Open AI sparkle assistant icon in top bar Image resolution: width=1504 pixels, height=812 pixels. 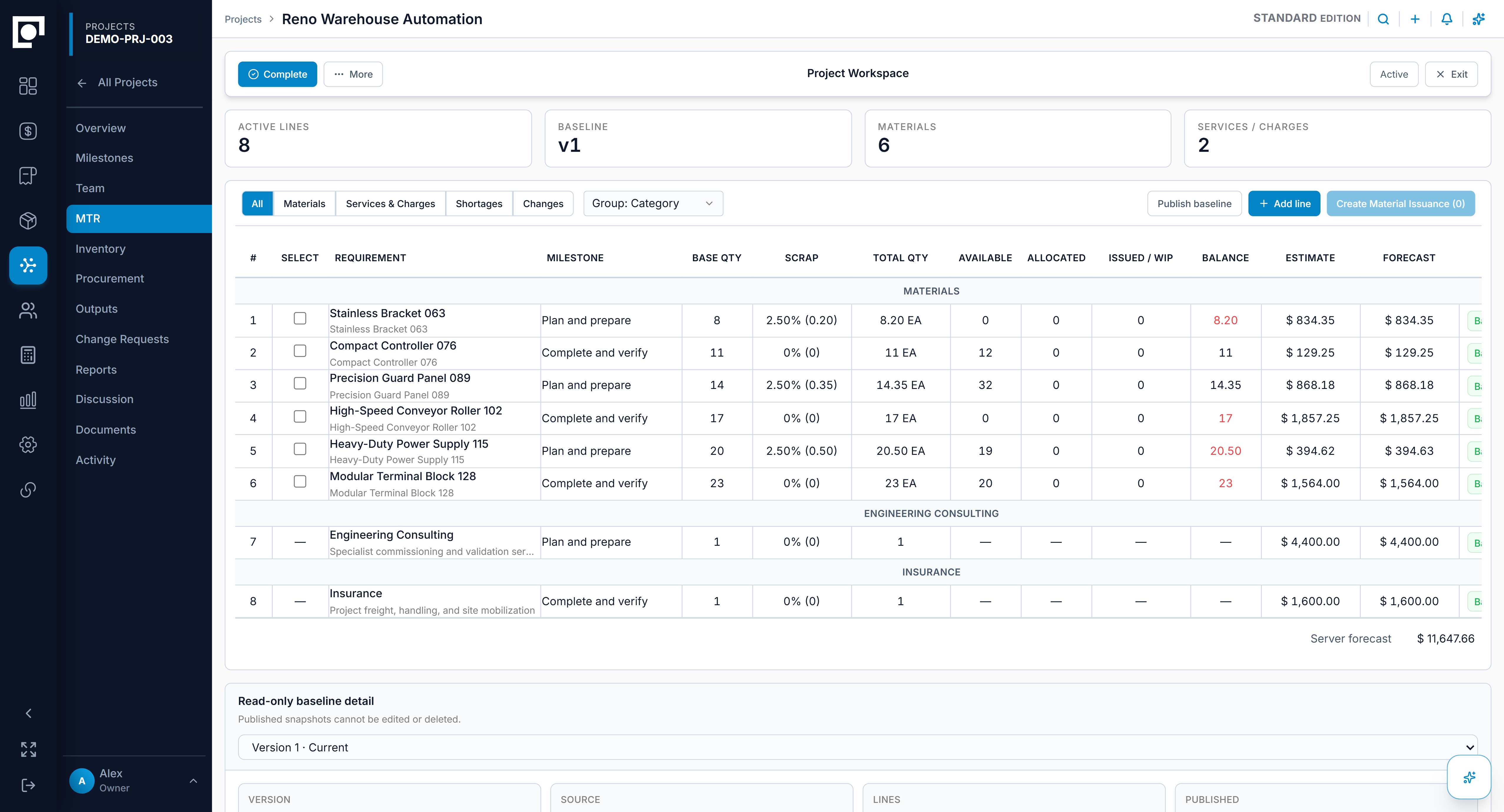click(1478, 19)
